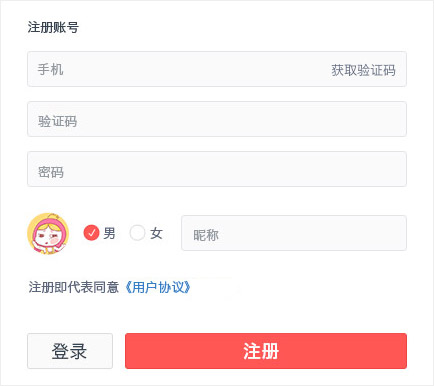Click the 昵称 nickname input field

[294, 233]
